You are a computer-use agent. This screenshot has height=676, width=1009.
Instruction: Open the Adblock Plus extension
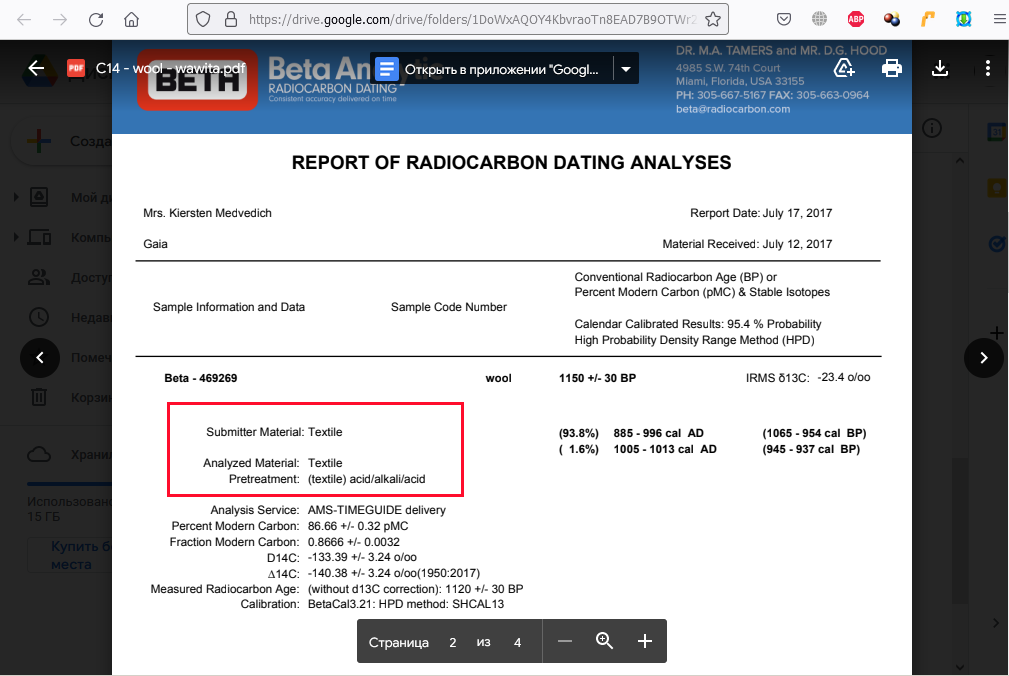tap(856, 19)
